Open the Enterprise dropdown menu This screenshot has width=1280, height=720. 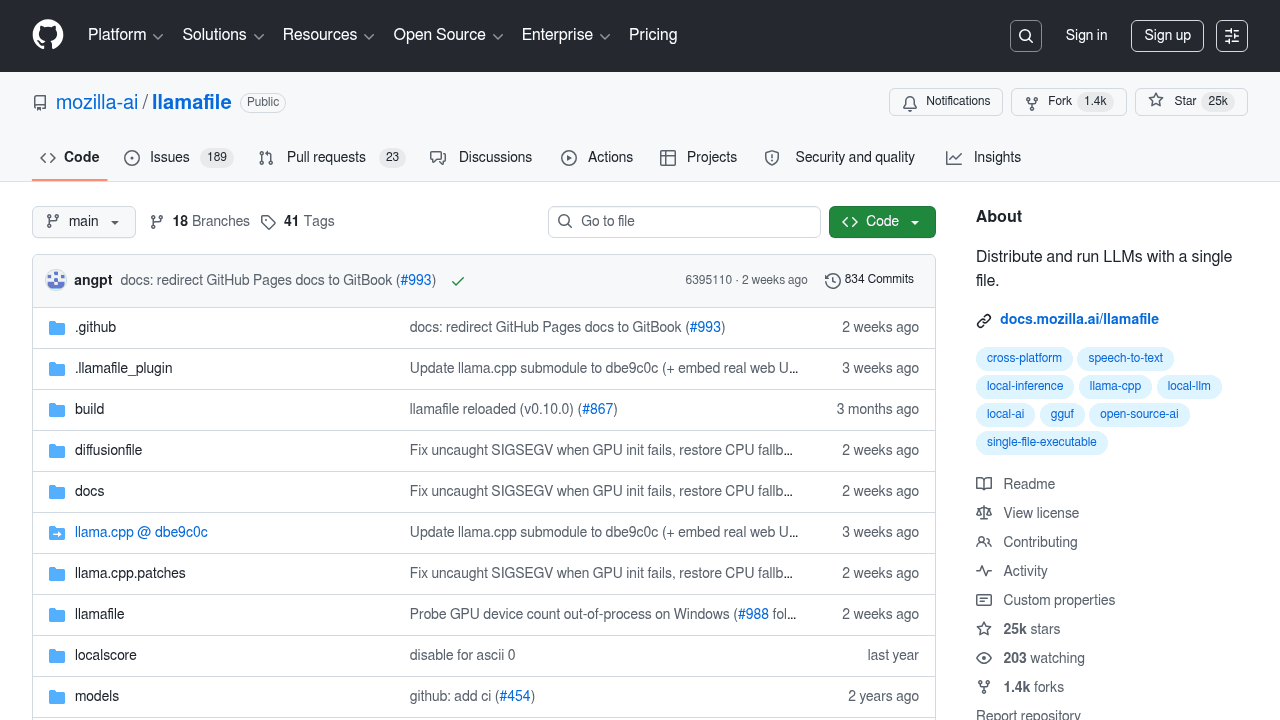click(x=566, y=35)
